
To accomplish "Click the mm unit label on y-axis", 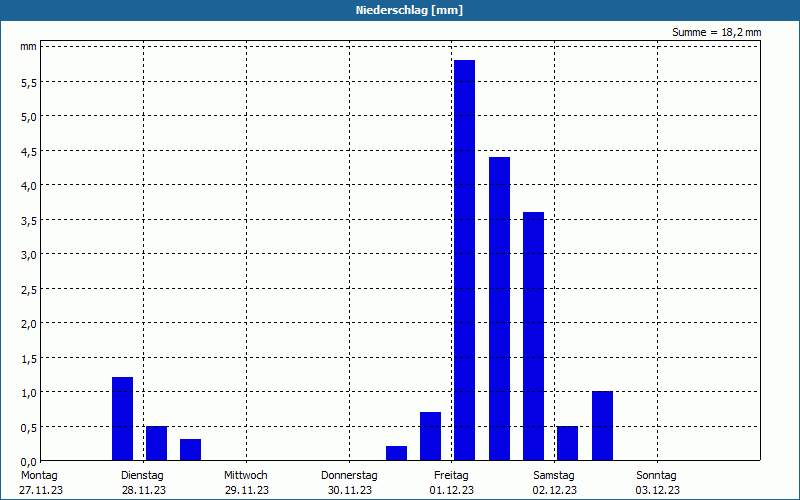I will pyautogui.click(x=29, y=47).
